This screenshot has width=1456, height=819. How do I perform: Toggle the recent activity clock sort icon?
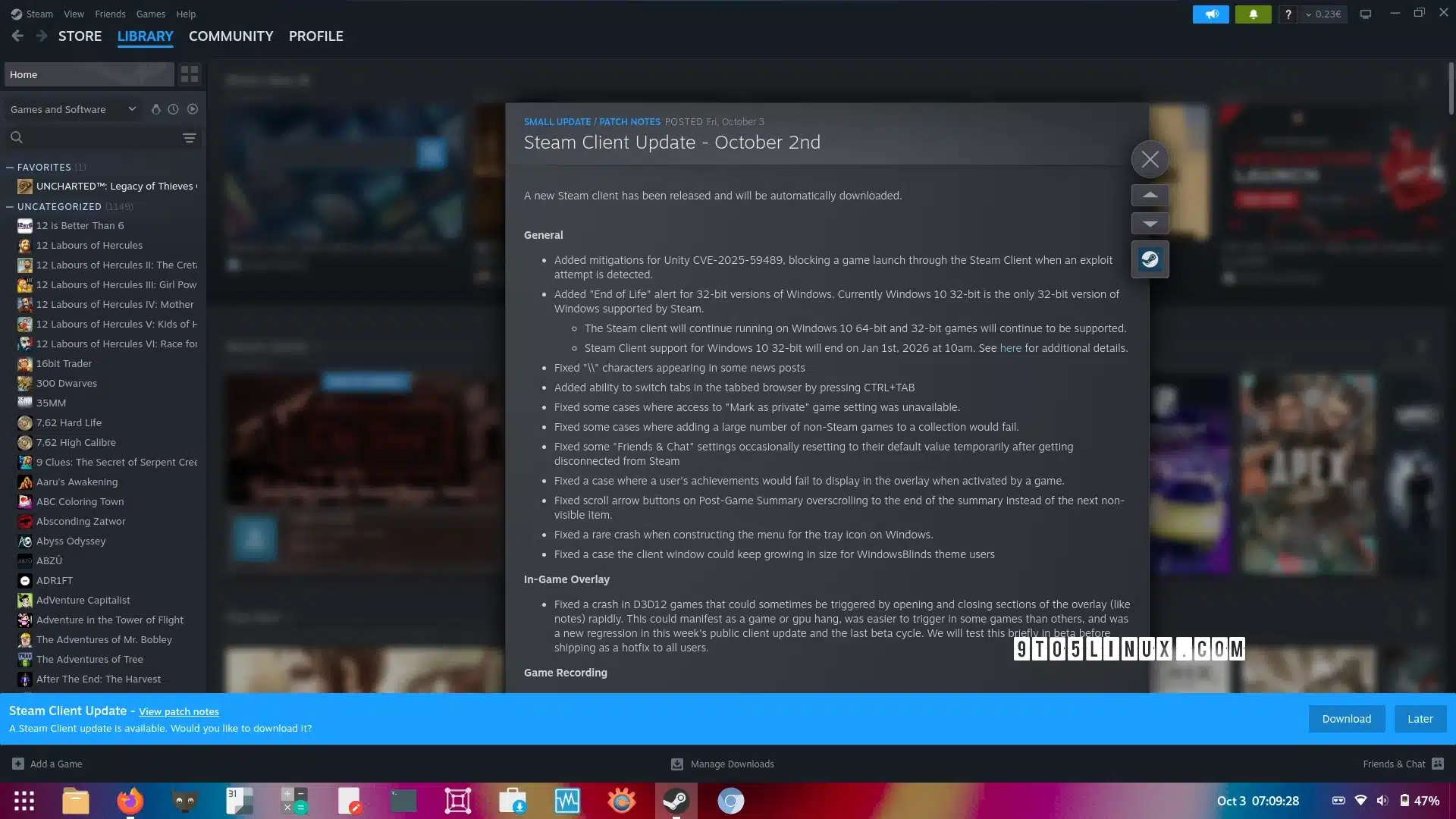[x=174, y=109]
